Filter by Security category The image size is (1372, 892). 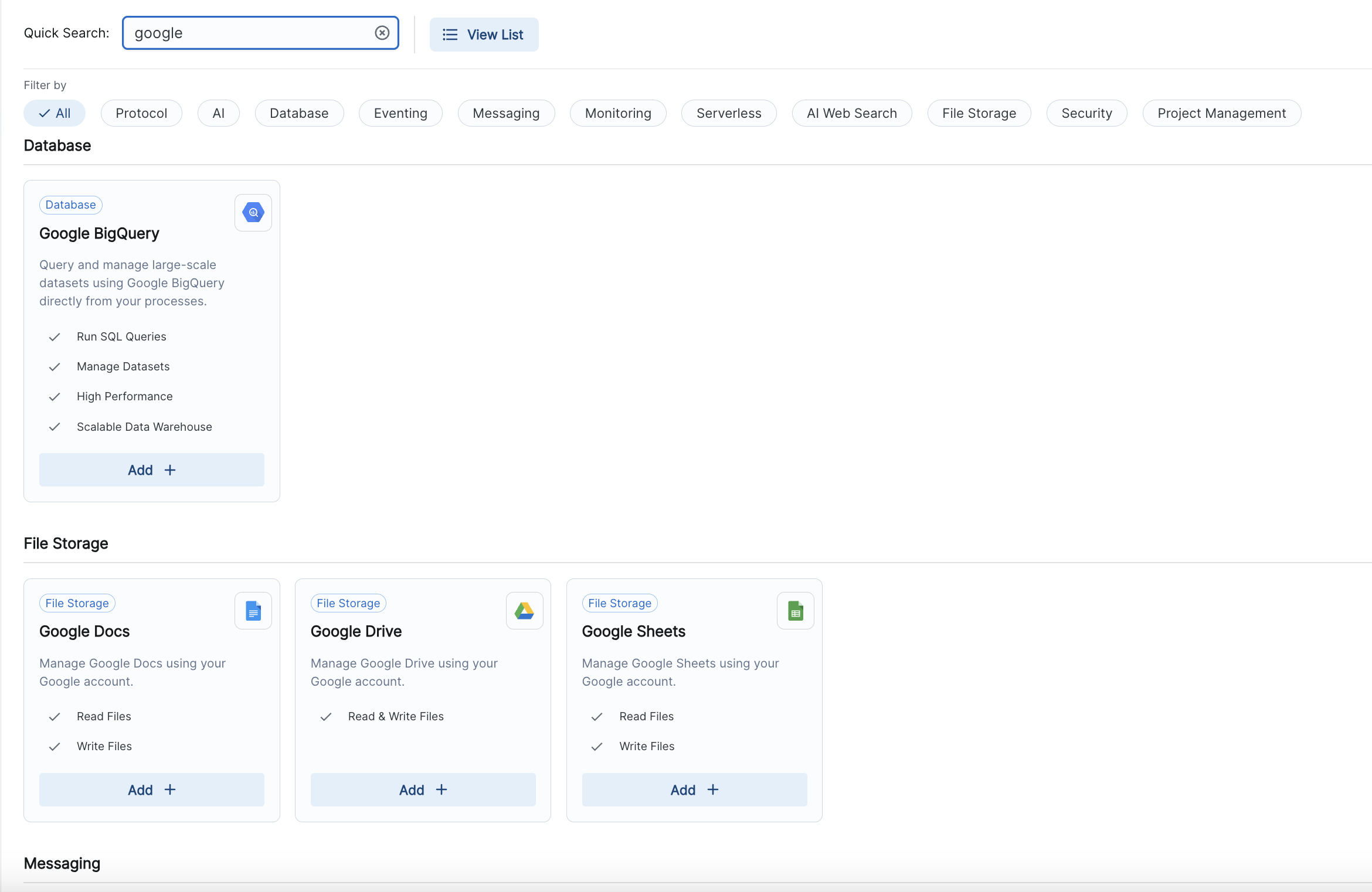1086,113
